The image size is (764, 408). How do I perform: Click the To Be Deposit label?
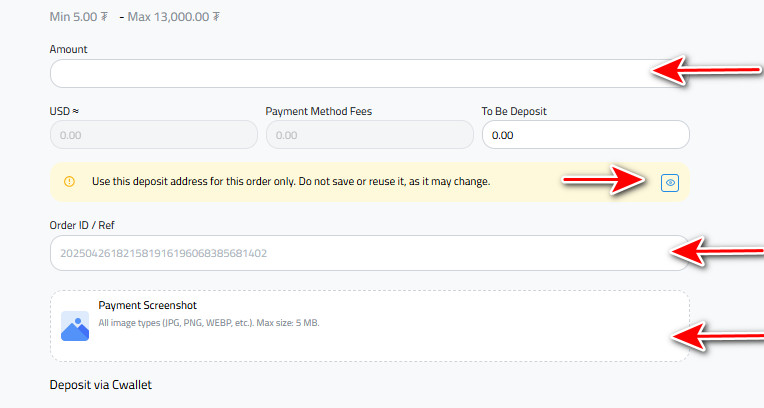(514, 111)
